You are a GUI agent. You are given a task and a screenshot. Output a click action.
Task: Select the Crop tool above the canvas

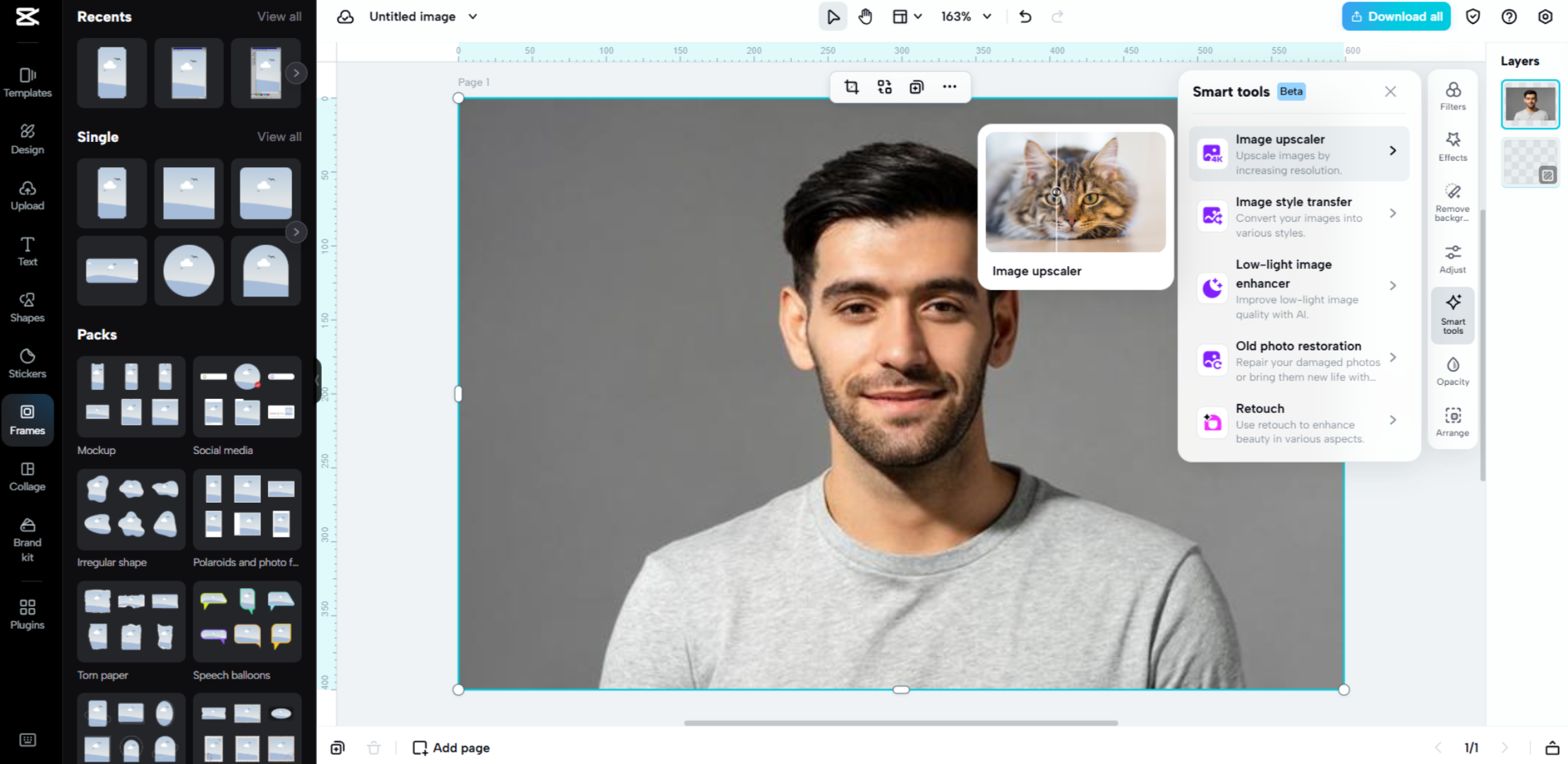[x=851, y=86]
